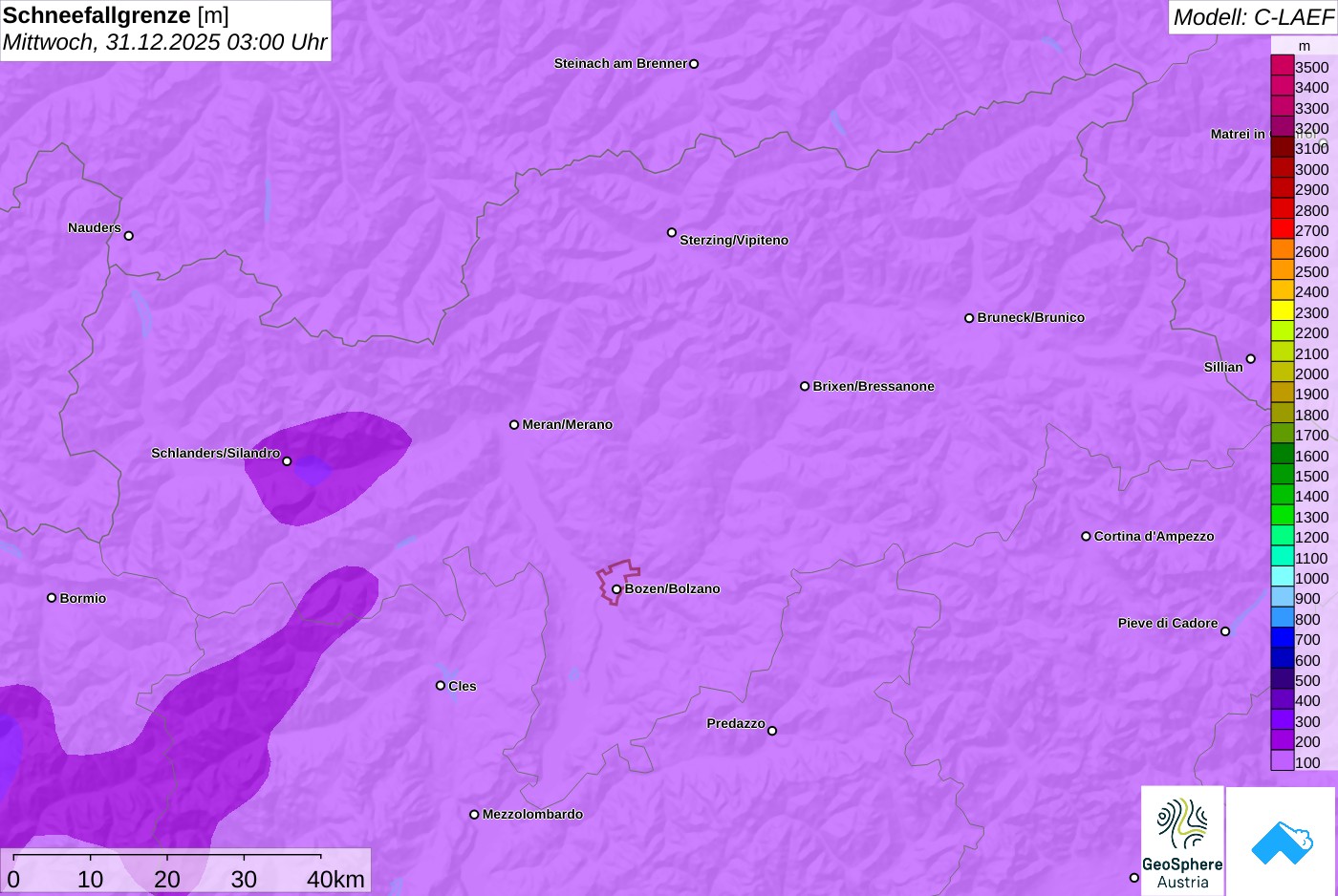
Task: Click the Nauders location dot
Action: (x=129, y=236)
